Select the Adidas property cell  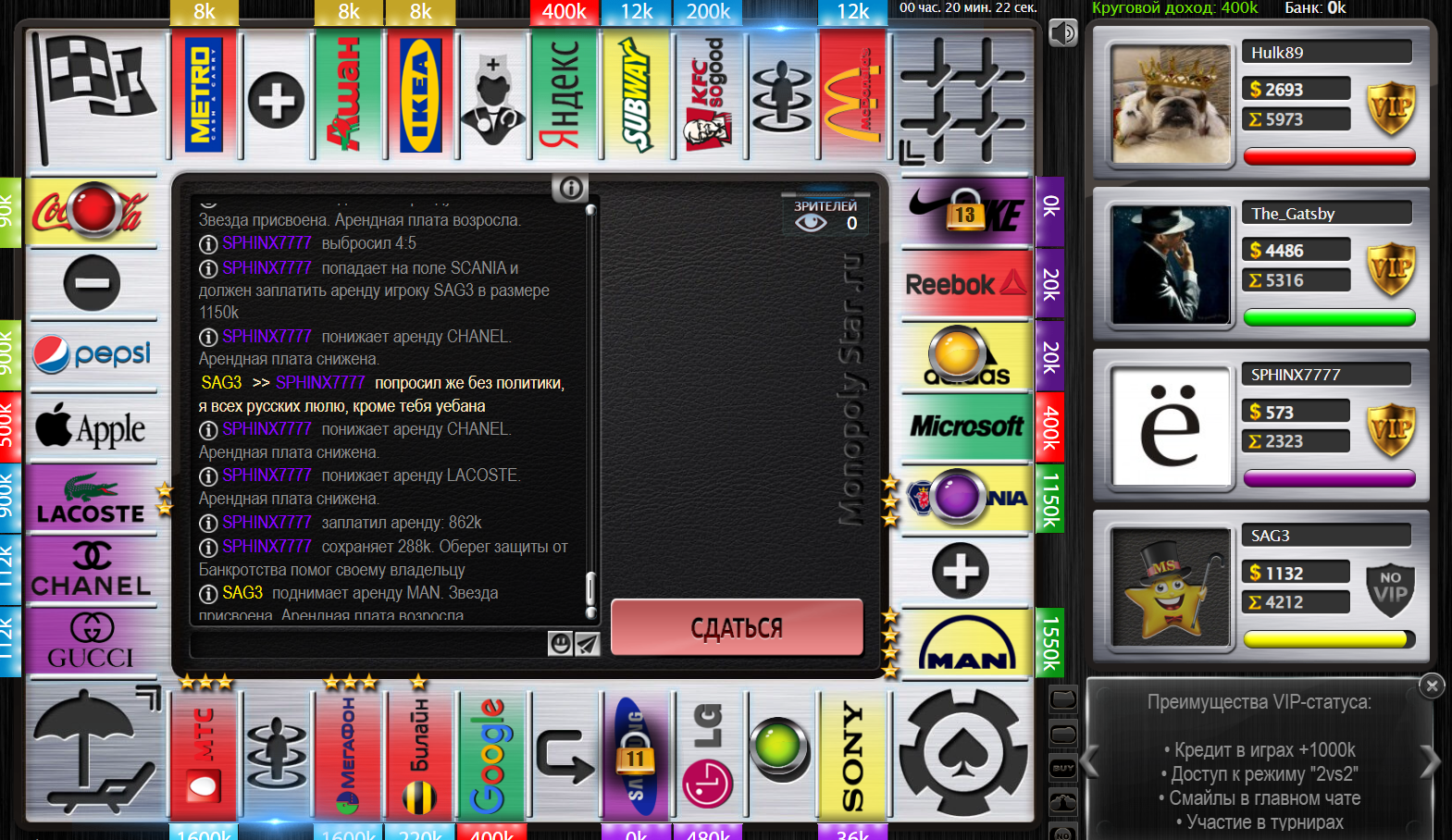(x=967, y=356)
